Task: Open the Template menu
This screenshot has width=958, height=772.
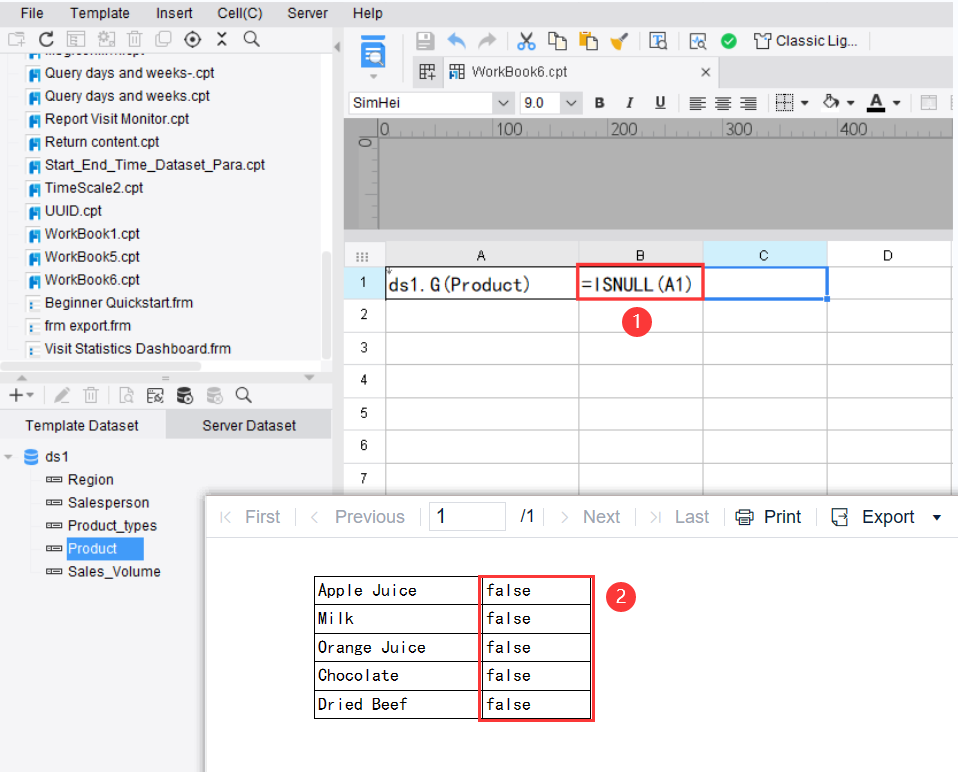Action: coord(99,13)
